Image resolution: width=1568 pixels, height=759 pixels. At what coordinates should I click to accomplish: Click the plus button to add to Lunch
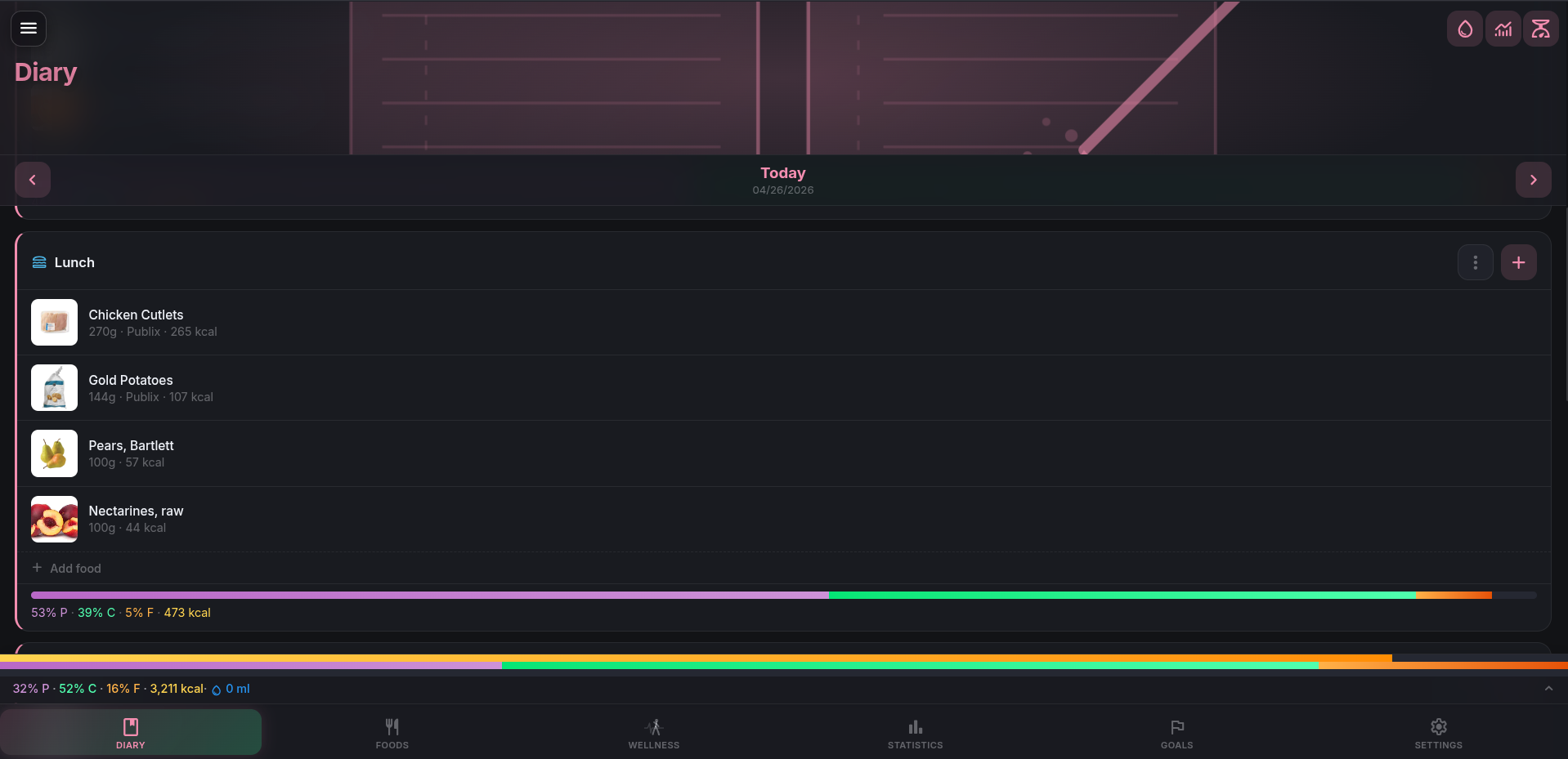[x=1518, y=262]
